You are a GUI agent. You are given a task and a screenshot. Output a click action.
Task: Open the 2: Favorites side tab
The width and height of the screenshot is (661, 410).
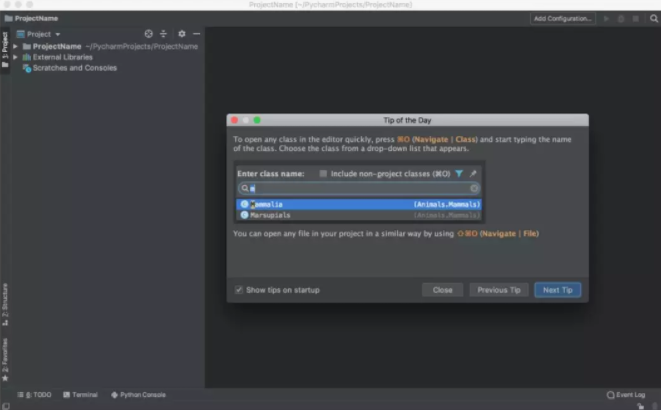(5, 360)
